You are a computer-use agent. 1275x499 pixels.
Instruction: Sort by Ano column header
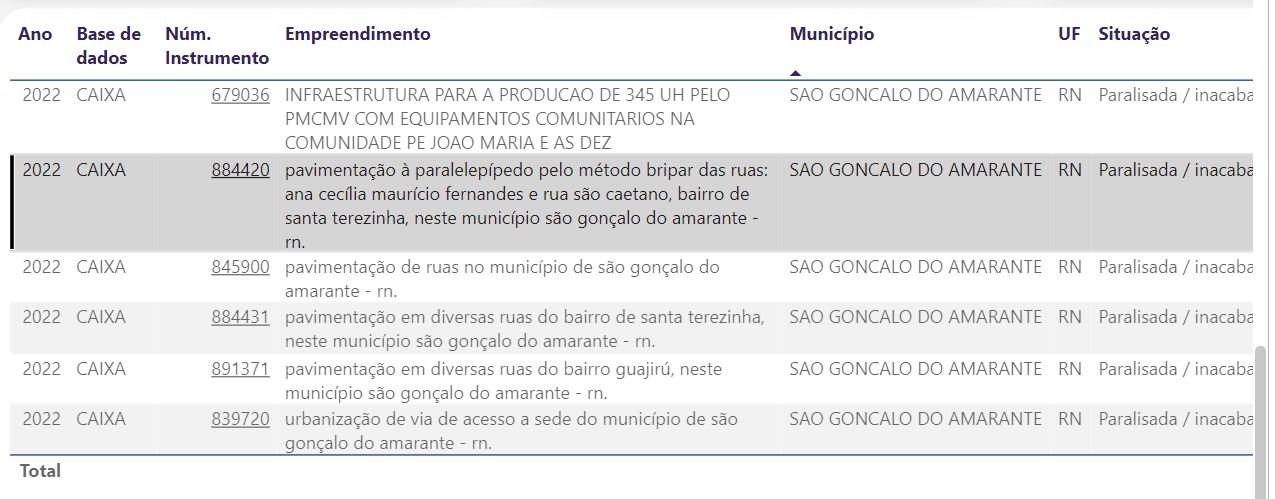(35, 35)
